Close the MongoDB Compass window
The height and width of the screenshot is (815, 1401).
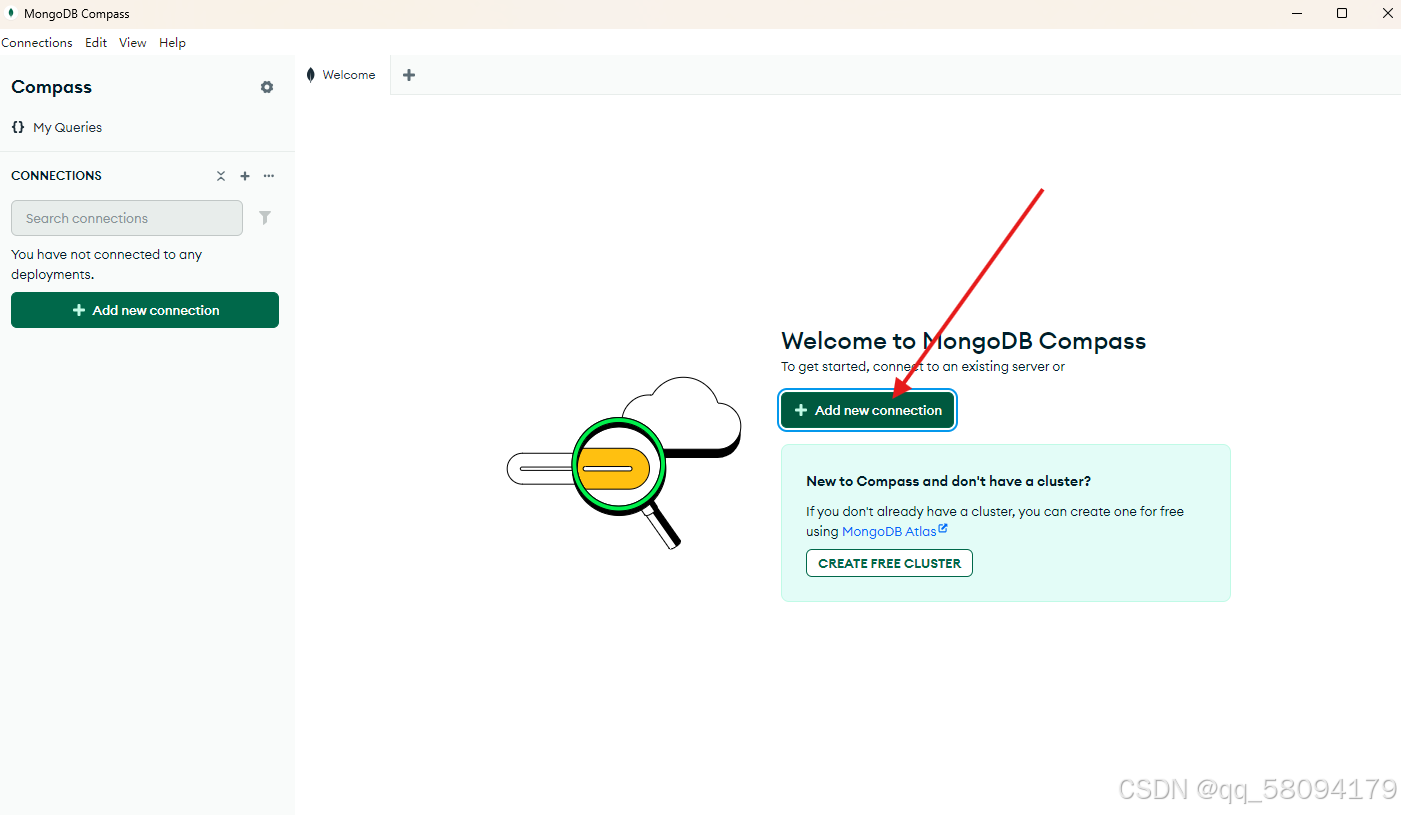(1386, 14)
